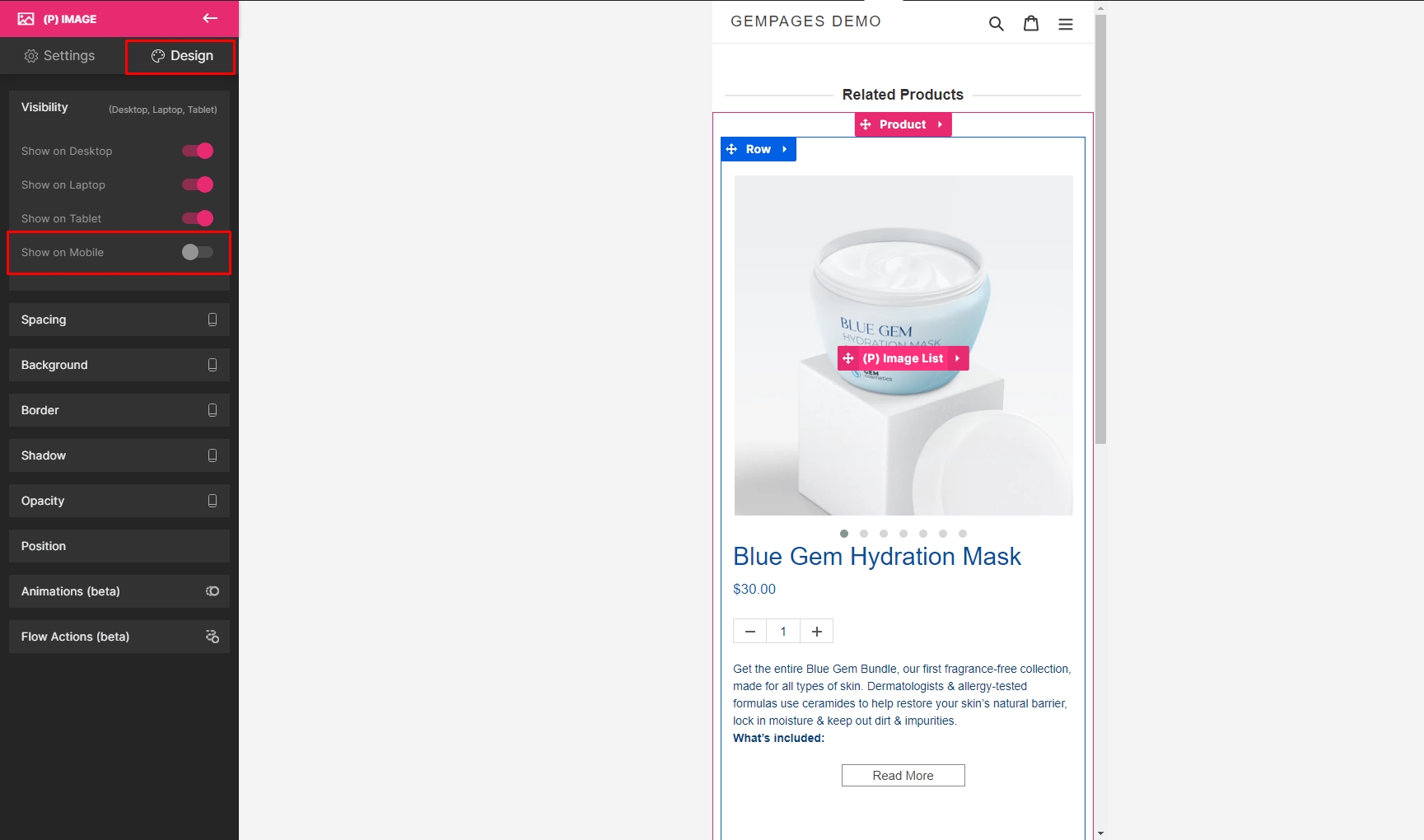This screenshot has height=840, width=1424.
Task: Click the (P) Image List move handle icon
Action: point(848,358)
